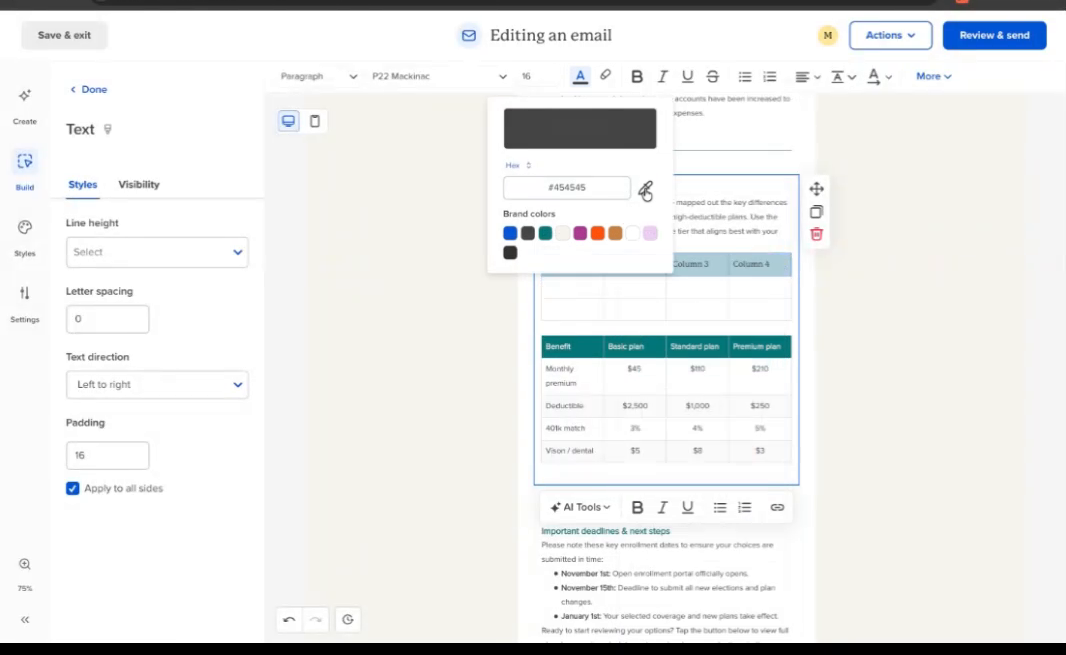Select the blue brand color swatch
The height and width of the screenshot is (655, 1066).
coord(510,233)
